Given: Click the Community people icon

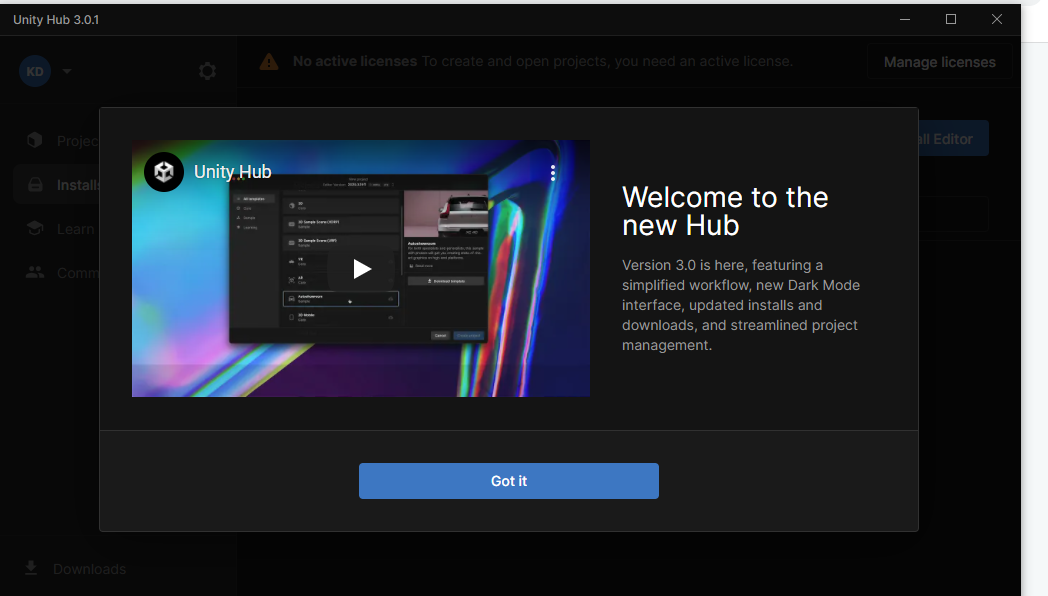Looking at the screenshot, I should (x=35, y=272).
